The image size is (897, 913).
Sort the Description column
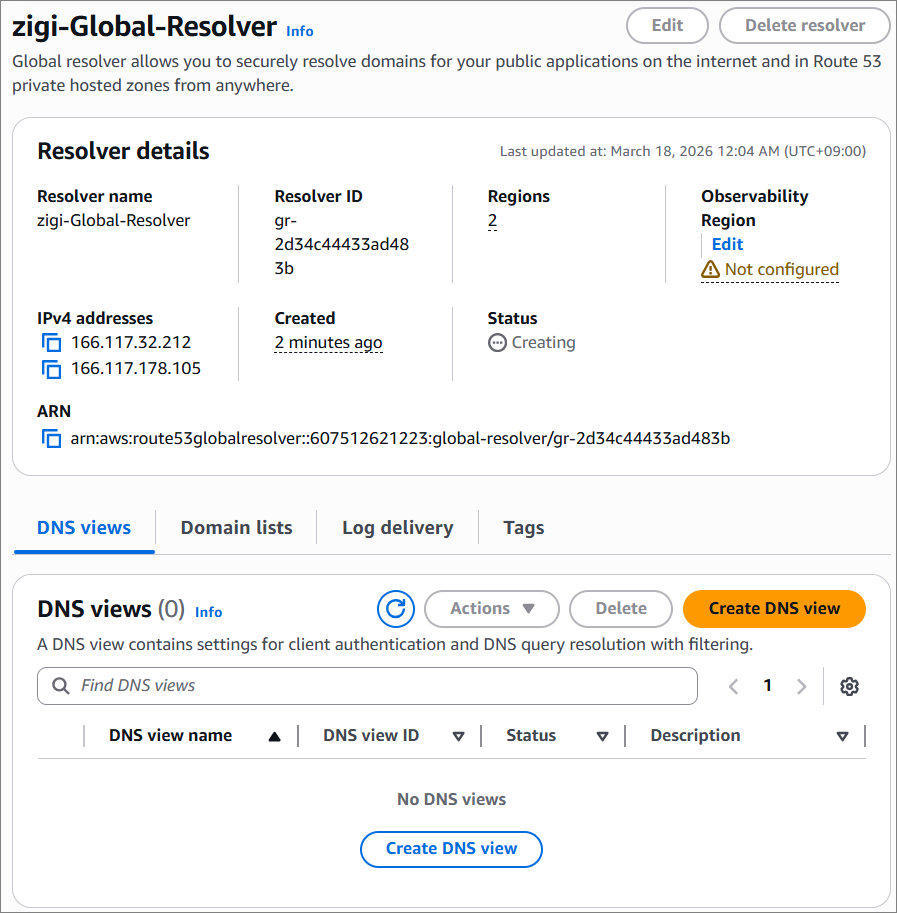[x=842, y=737]
